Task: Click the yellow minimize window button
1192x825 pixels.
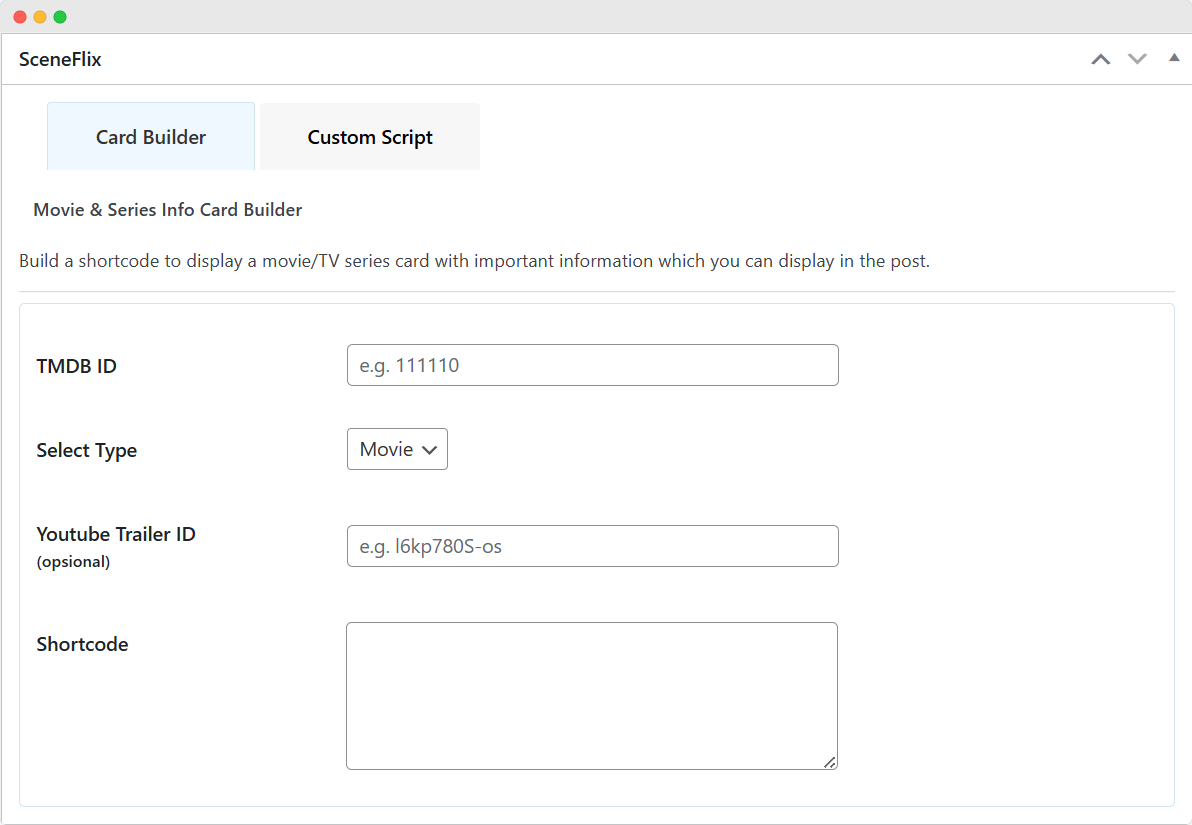Action: pos(40,17)
